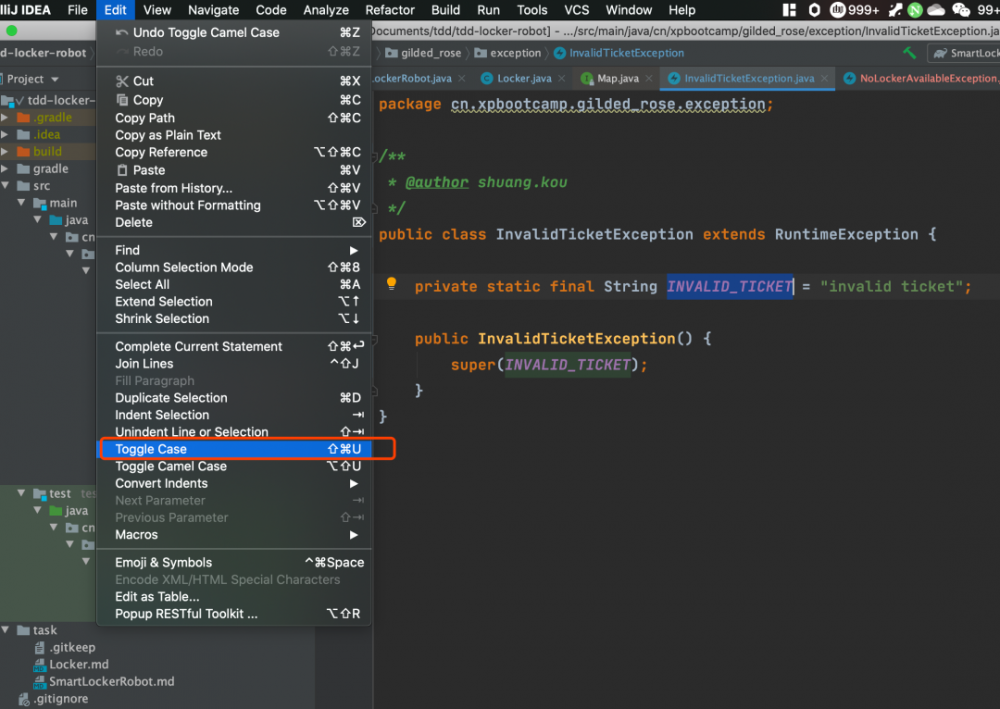This screenshot has height=709, width=1000.
Task: Close the Map.java tab
Action: tap(648, 78)
